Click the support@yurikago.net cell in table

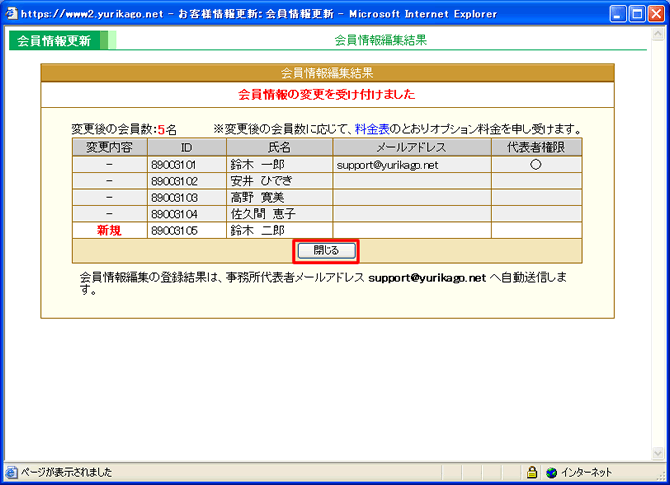(x=388, y=165)
